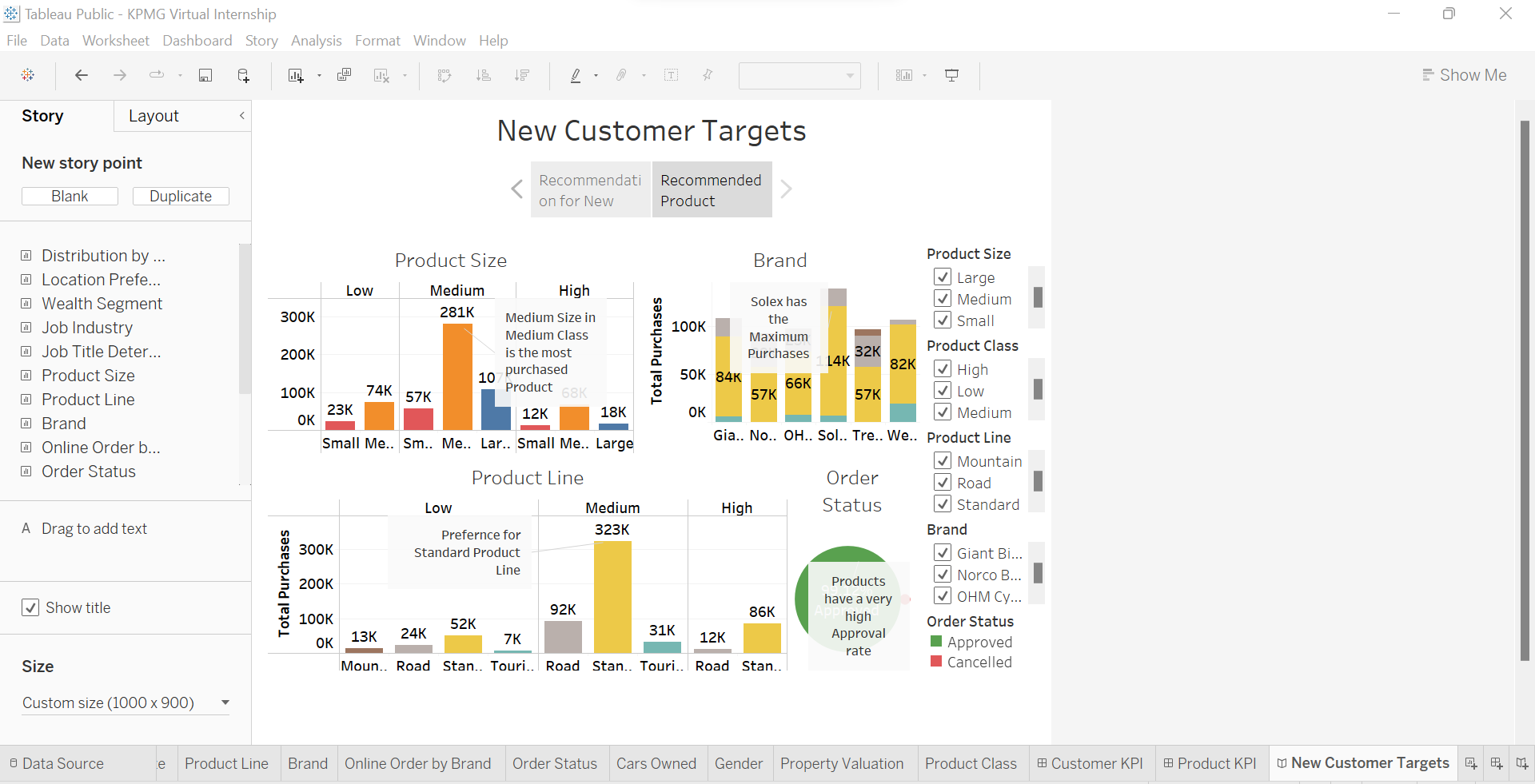Click the story view vertical scrollbar
1535x784 pixels.
point(1525,391)
